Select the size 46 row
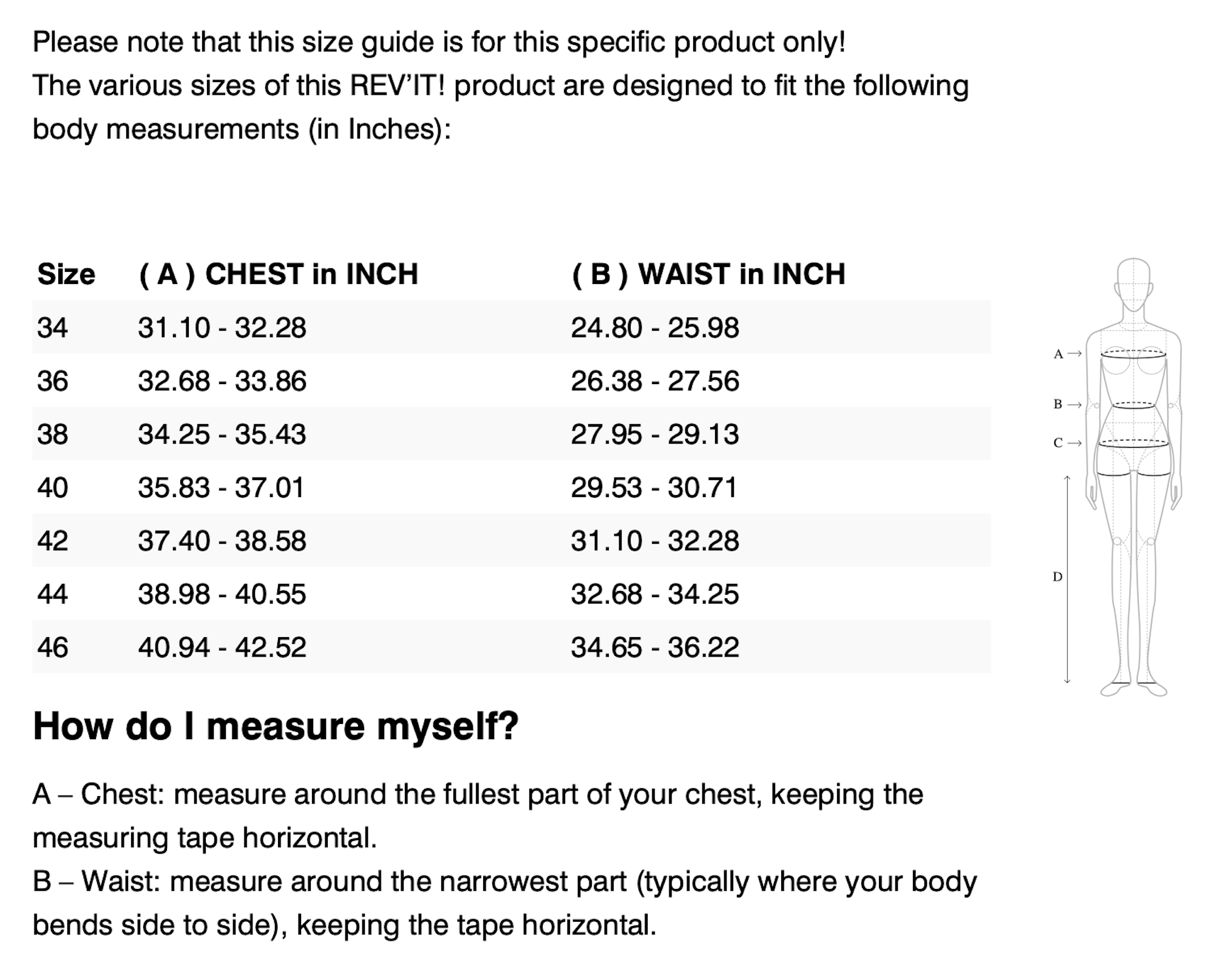The height and width of the screenshot is (980, 1214). click(x=511, y=647)
